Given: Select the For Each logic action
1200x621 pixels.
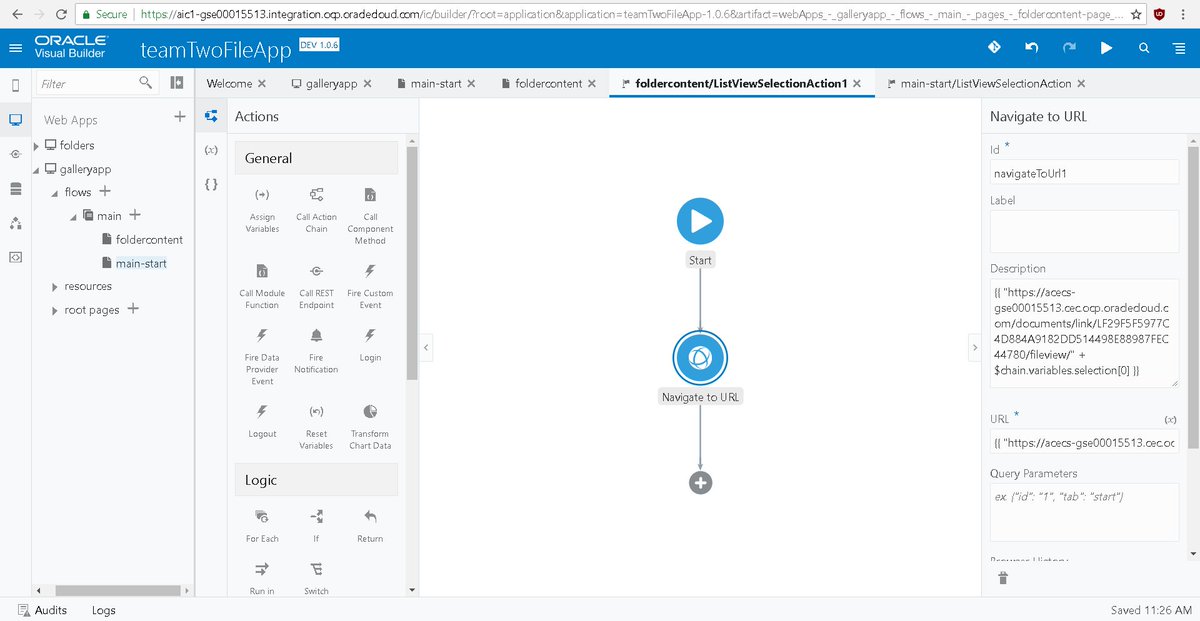Looking at the screenshot, I should 262,525.
